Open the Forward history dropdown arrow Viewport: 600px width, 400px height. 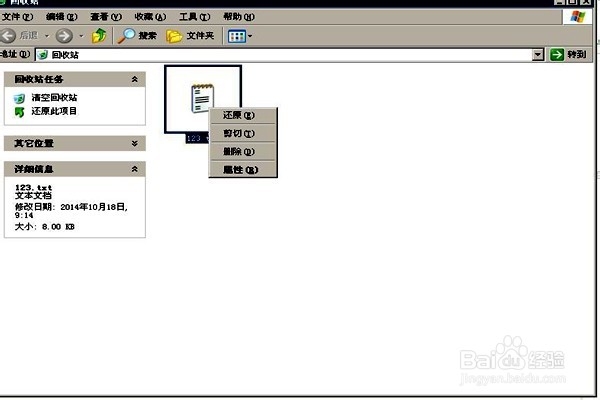tap(81, 36)
